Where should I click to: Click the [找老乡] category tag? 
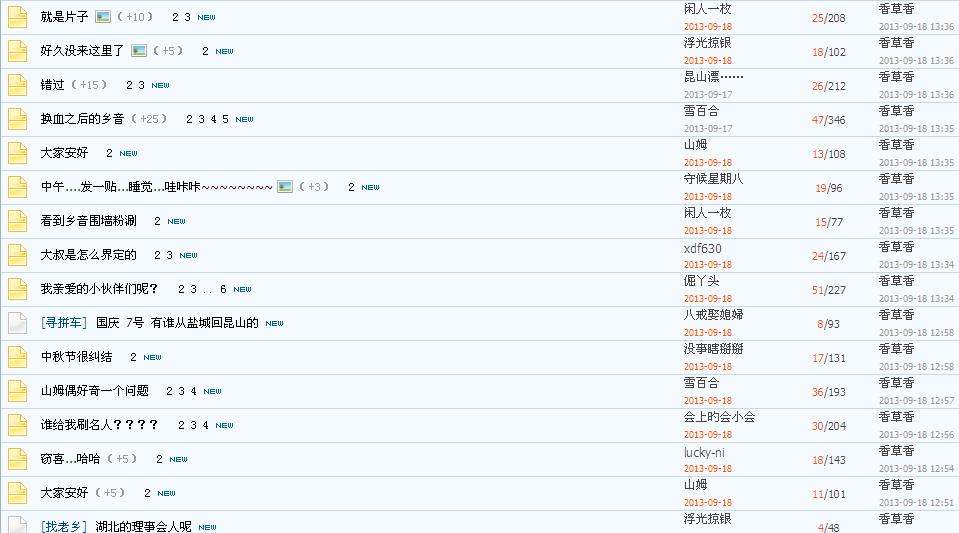[64, 526]
